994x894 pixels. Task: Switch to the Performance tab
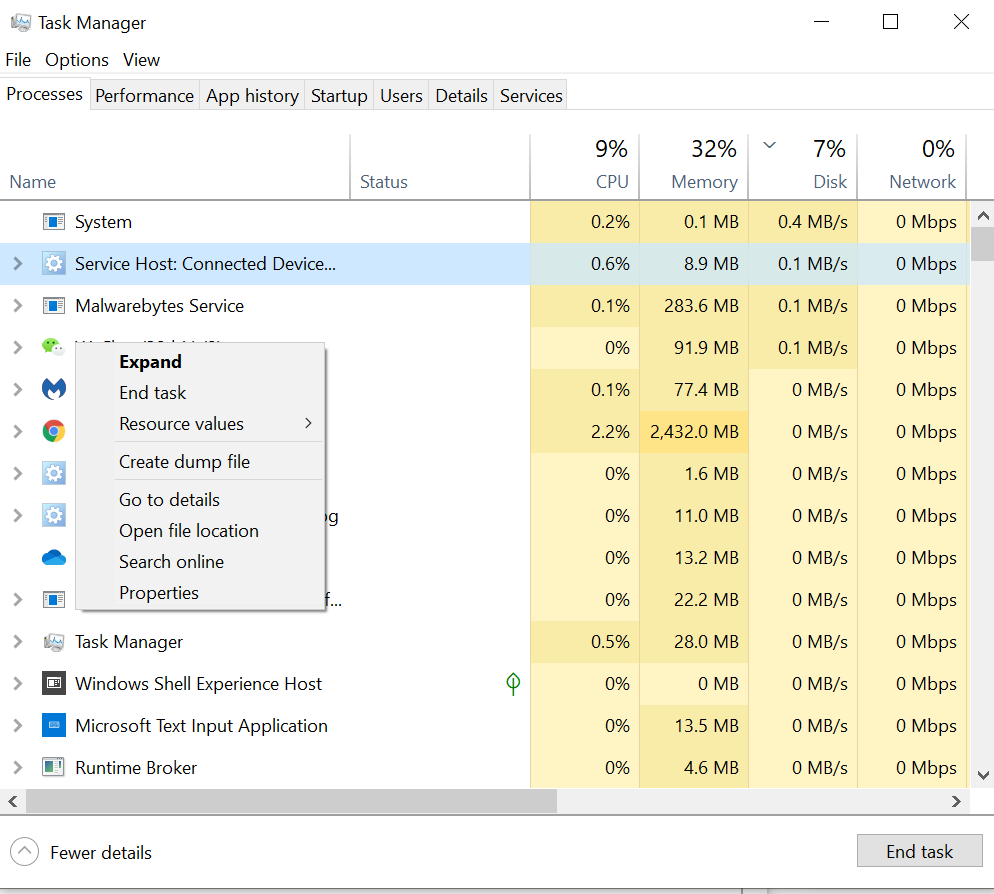[x=144, y=96]
